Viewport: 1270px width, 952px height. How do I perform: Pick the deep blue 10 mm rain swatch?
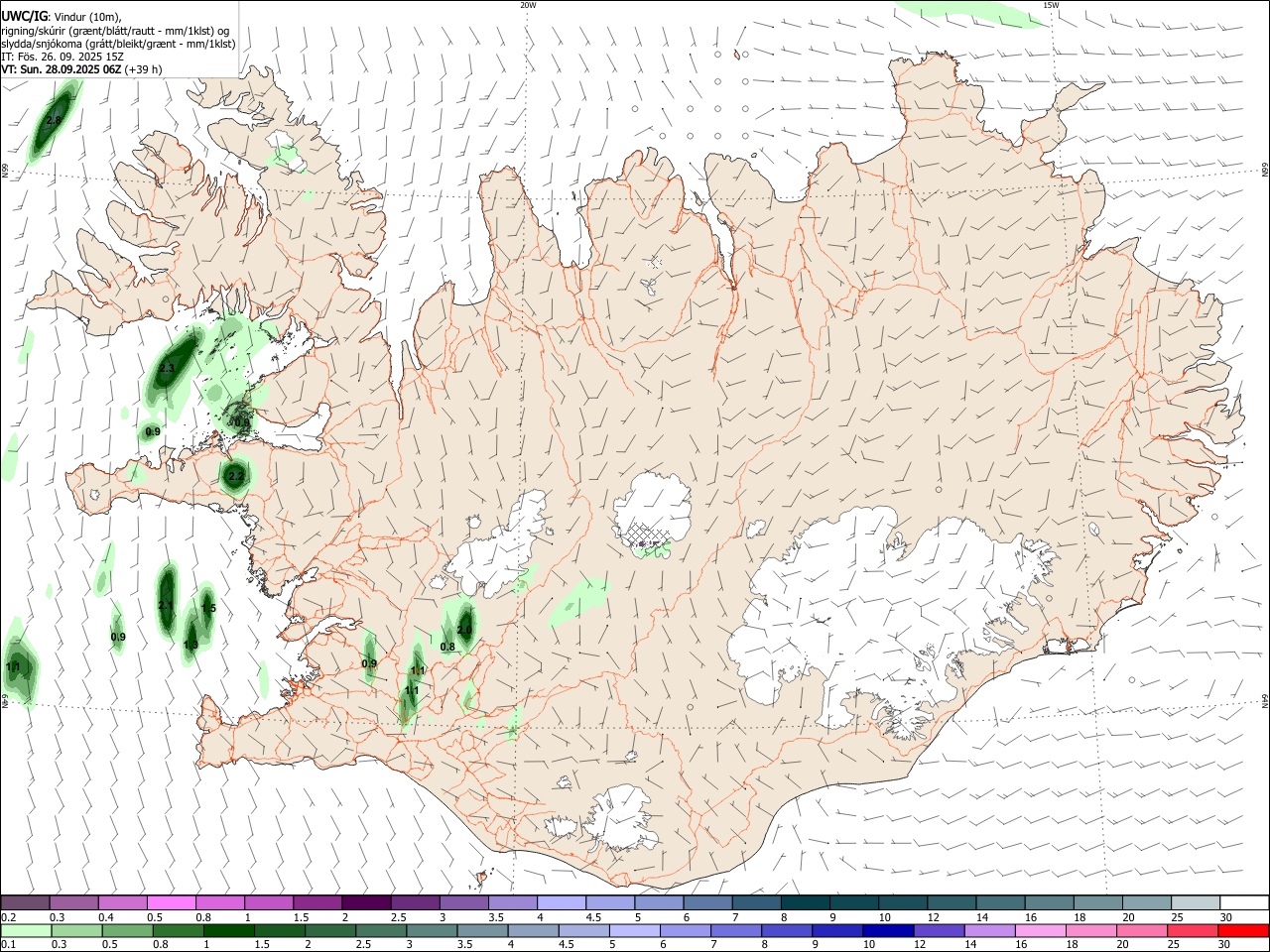[888, 930]
